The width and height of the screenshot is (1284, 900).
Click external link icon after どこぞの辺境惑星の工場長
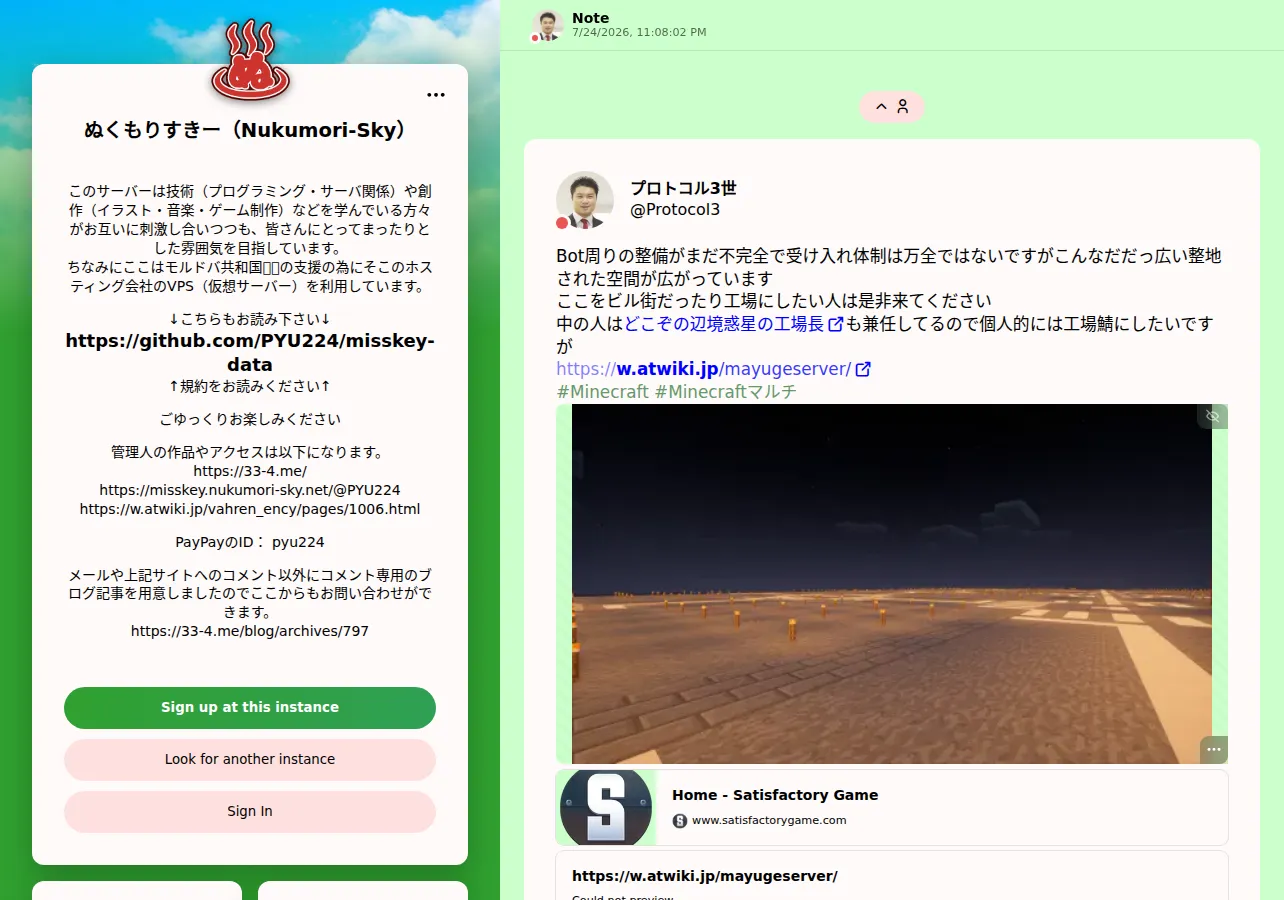pyautogui.click(x=836, y=324)
